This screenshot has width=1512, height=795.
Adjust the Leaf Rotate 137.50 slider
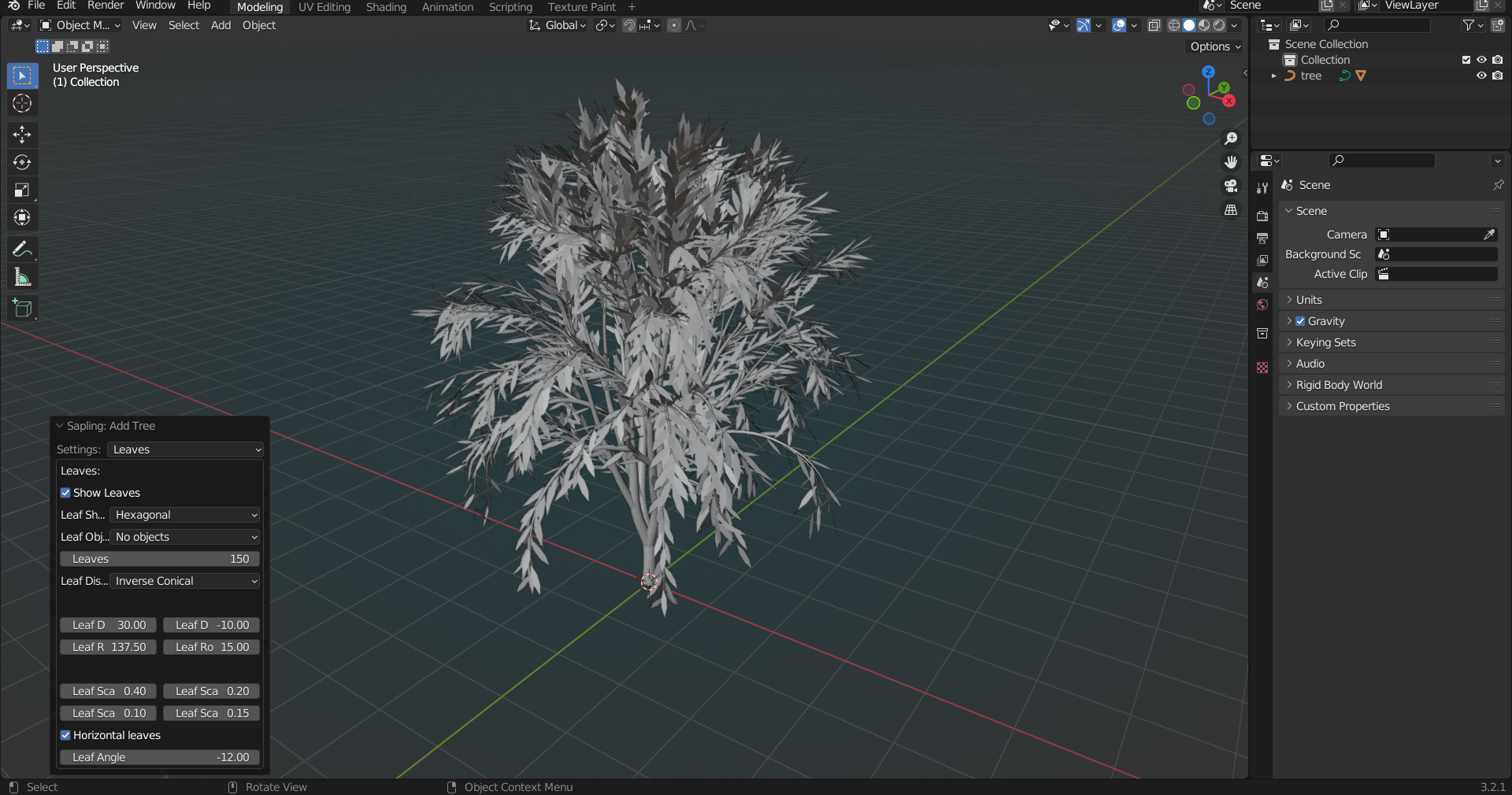pos(109,647)
